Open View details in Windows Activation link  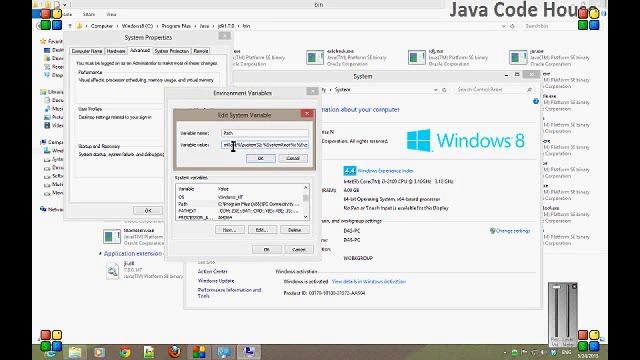tap(369, 282)
